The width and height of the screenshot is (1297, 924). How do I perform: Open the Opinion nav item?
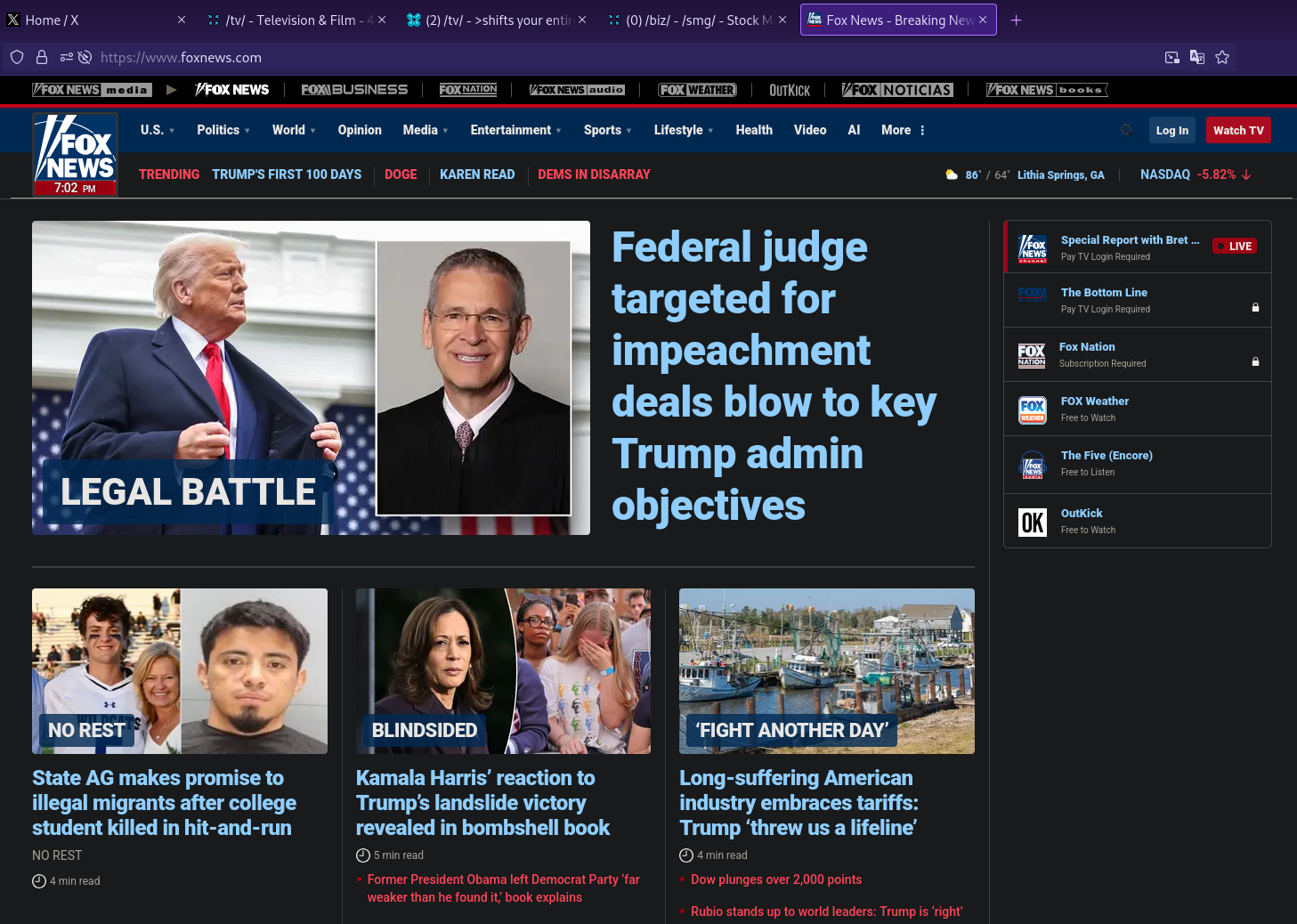tap(360, 130)
